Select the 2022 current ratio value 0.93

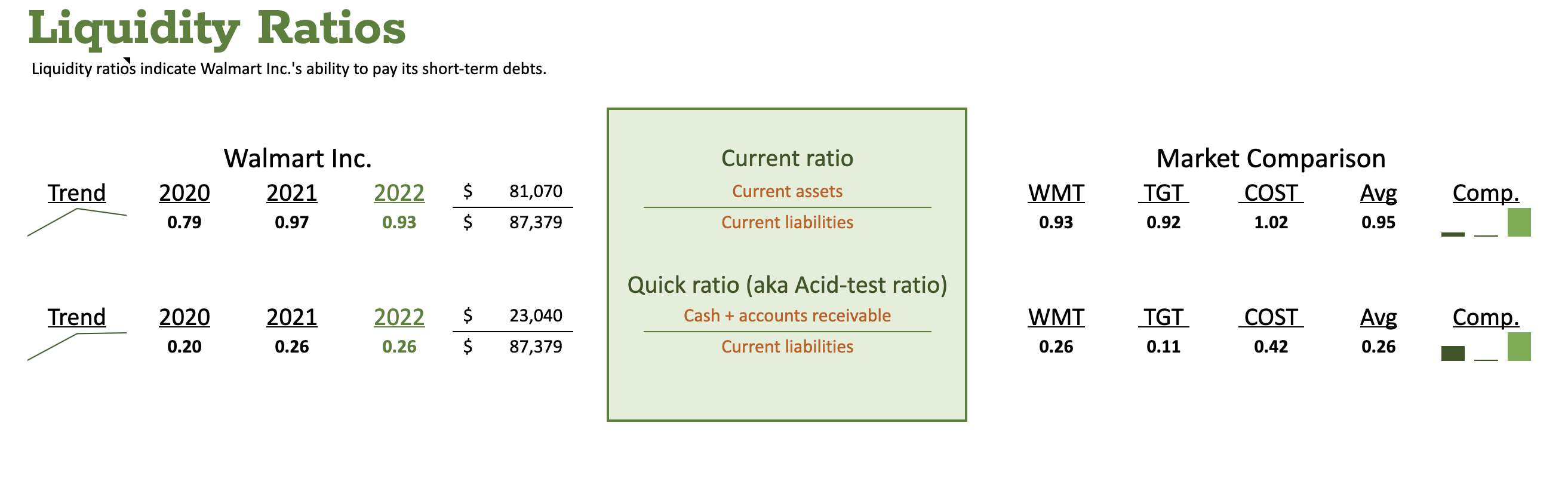399,222
